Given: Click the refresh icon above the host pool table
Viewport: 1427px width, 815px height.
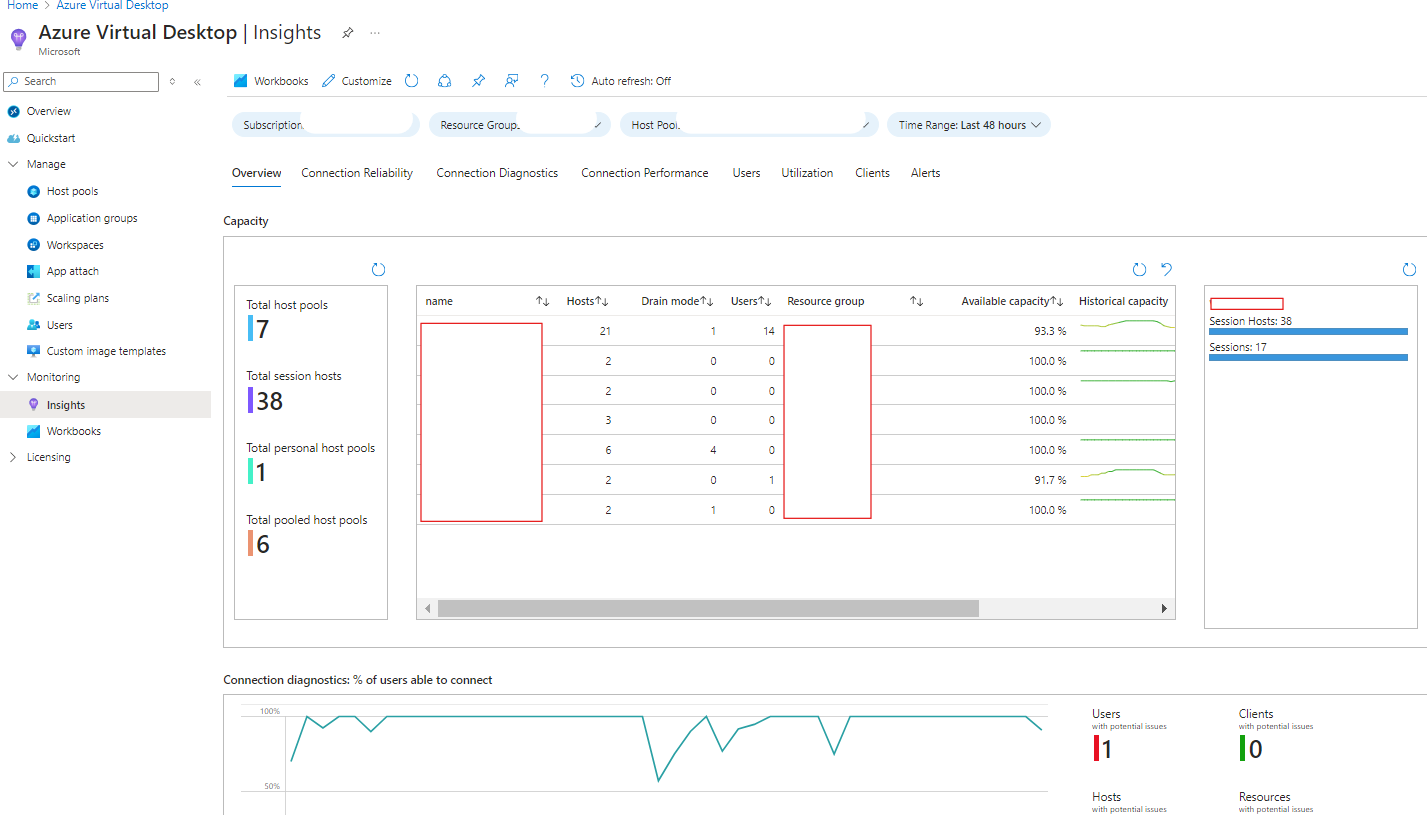Looking at the screenshot, I should tap(1139, 269).
